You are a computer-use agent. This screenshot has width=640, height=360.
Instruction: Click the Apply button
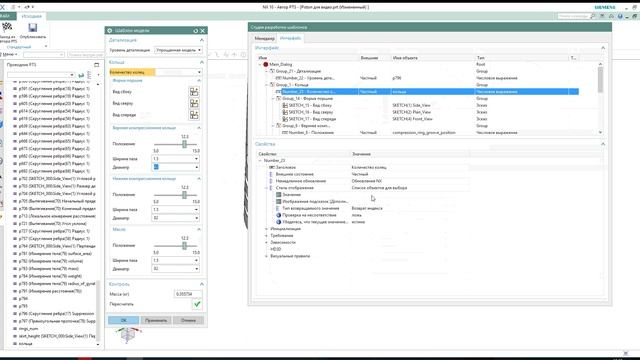coord(156,320)
